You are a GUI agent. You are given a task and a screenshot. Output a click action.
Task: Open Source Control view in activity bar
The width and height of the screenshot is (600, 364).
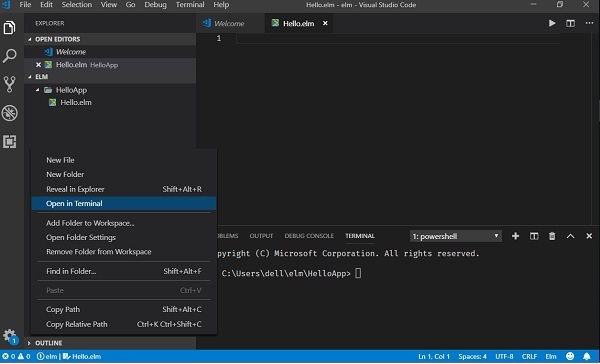coord(10,84)
